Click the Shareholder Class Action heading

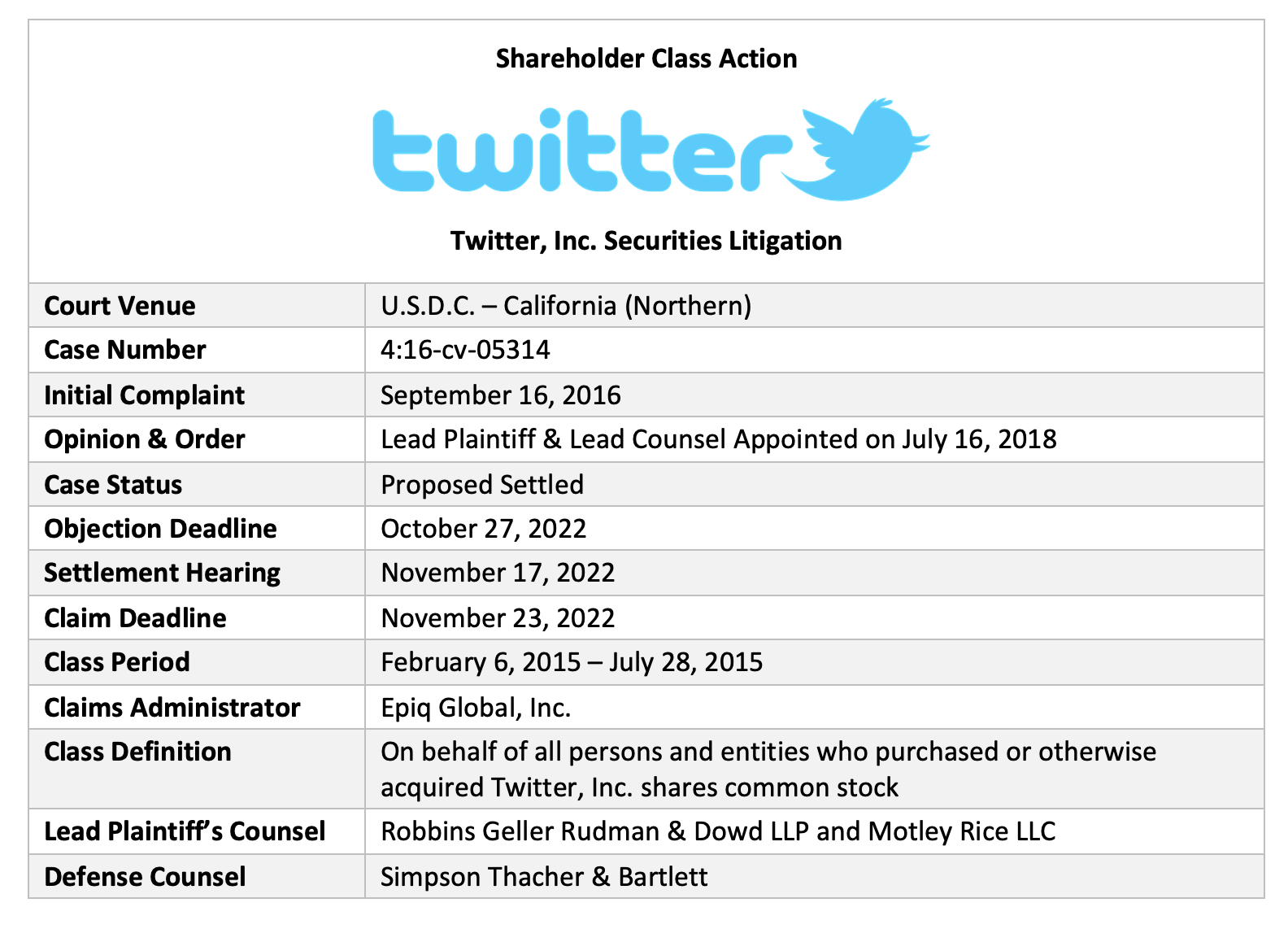pyautogui.click(x=646, y=59)
